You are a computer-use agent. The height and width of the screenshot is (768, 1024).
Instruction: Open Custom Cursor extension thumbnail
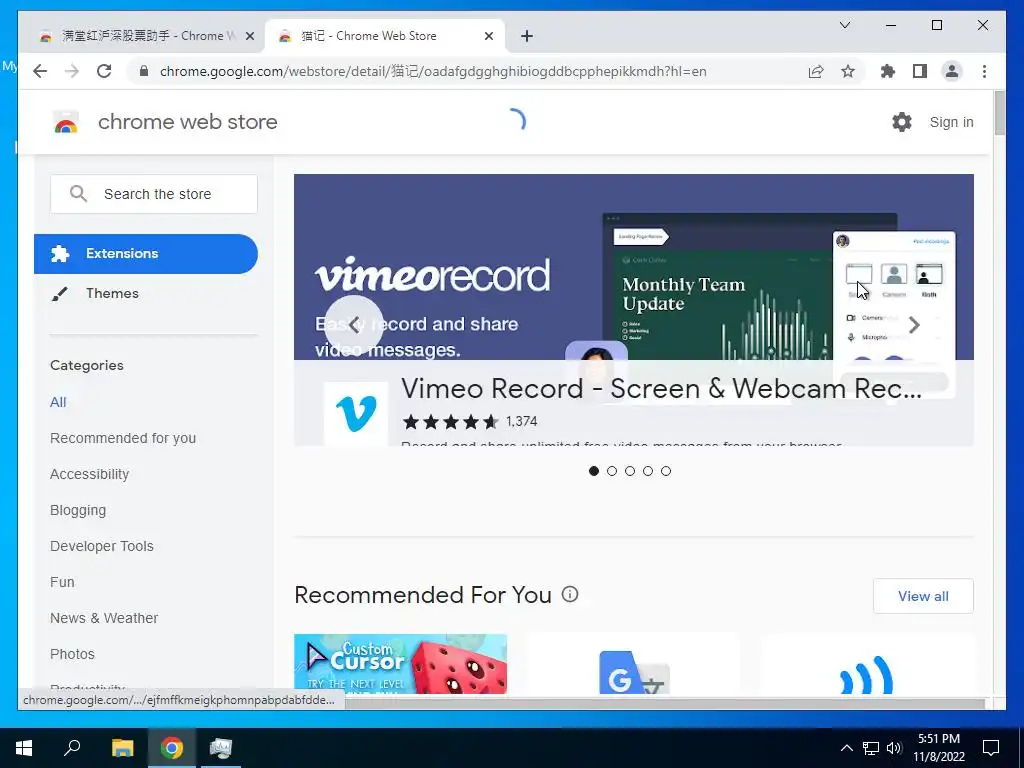pyautogui.click(x=400, y=664)
